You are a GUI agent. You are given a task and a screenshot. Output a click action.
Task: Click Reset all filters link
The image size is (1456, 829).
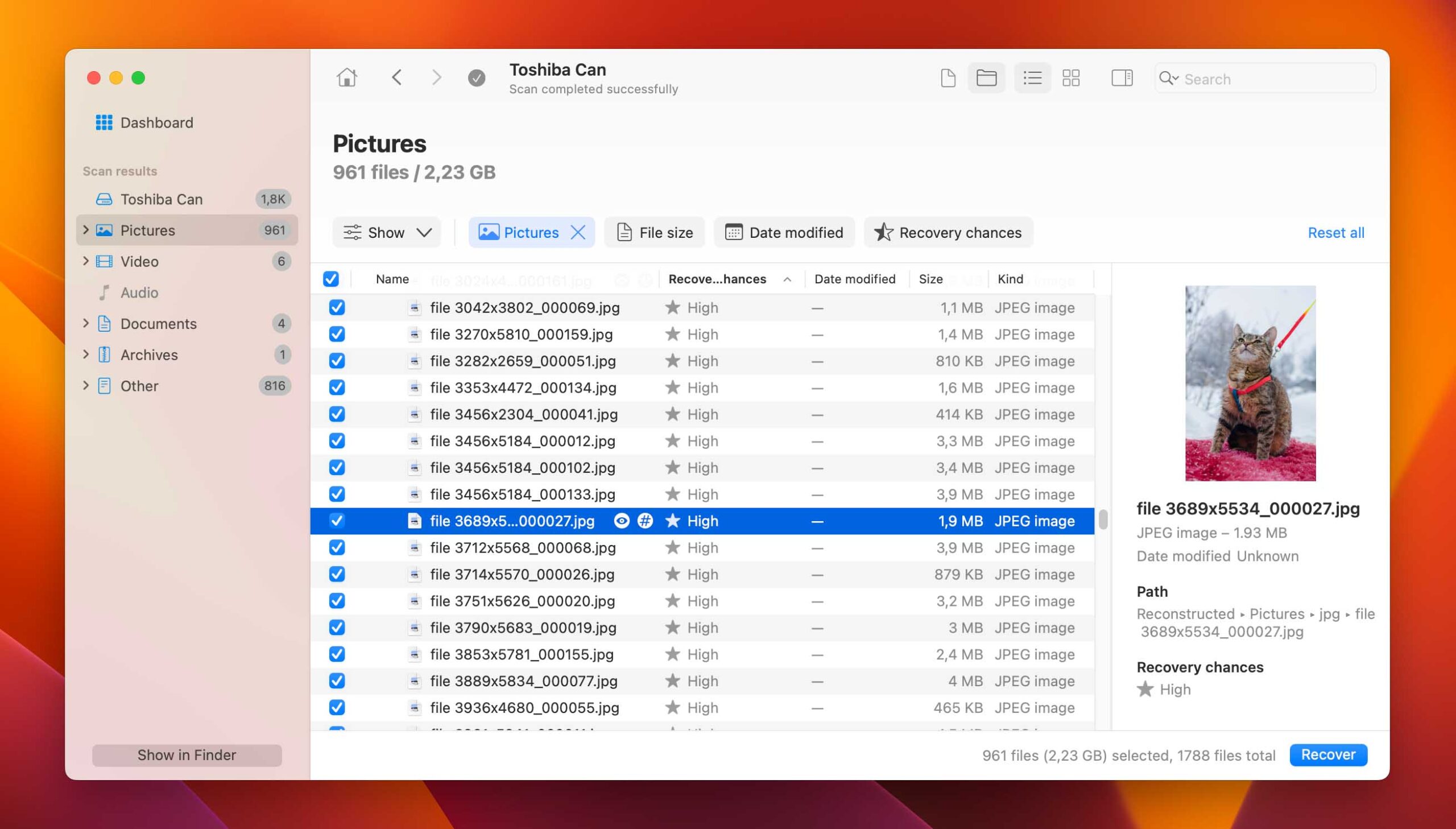pos(1335,232)
